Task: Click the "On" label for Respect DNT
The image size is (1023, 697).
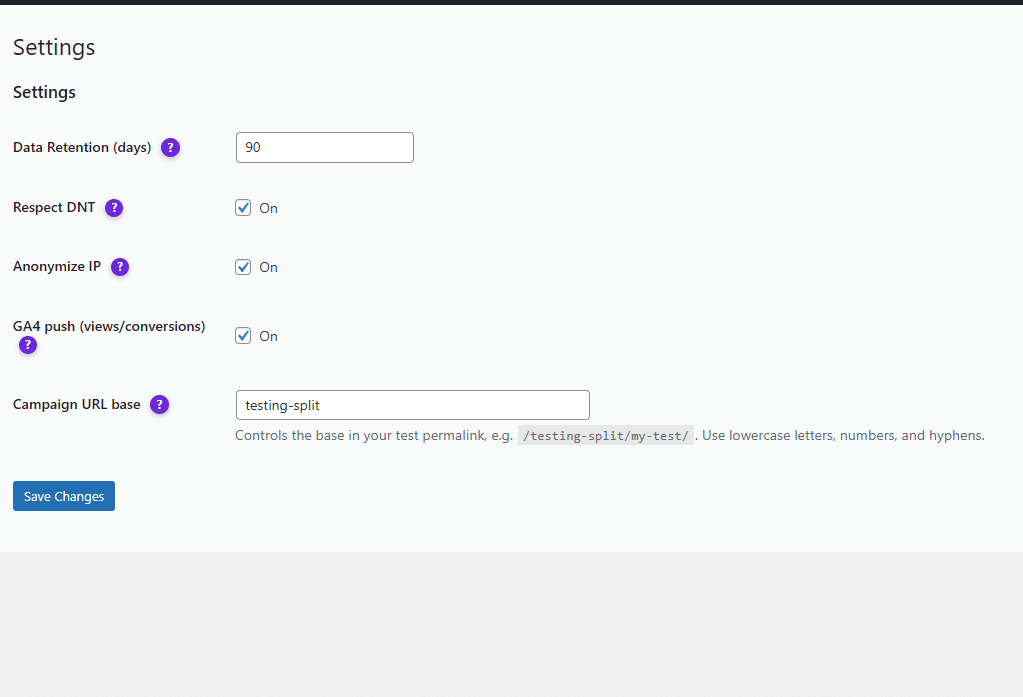Action: point(268,208)
